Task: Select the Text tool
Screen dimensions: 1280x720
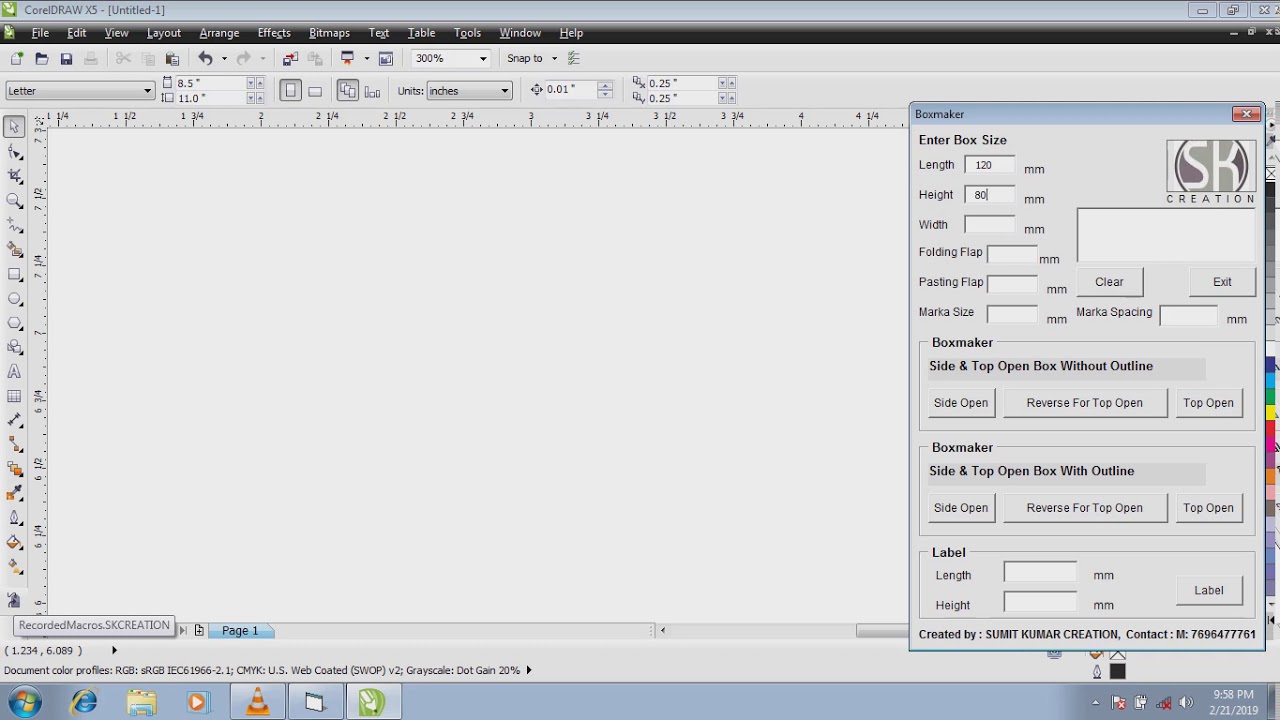Action: [x=14, y=372]
